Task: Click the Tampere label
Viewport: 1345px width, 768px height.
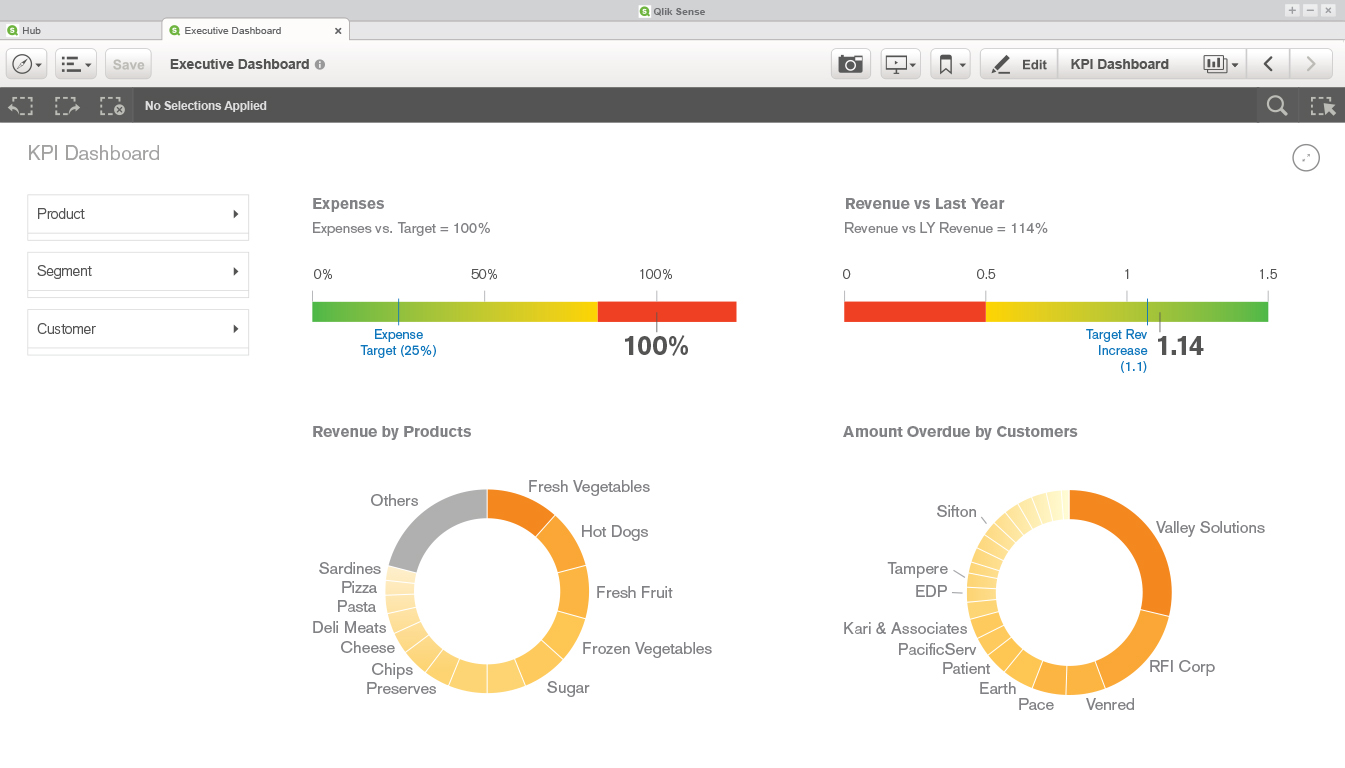Action: pos(917,569)
